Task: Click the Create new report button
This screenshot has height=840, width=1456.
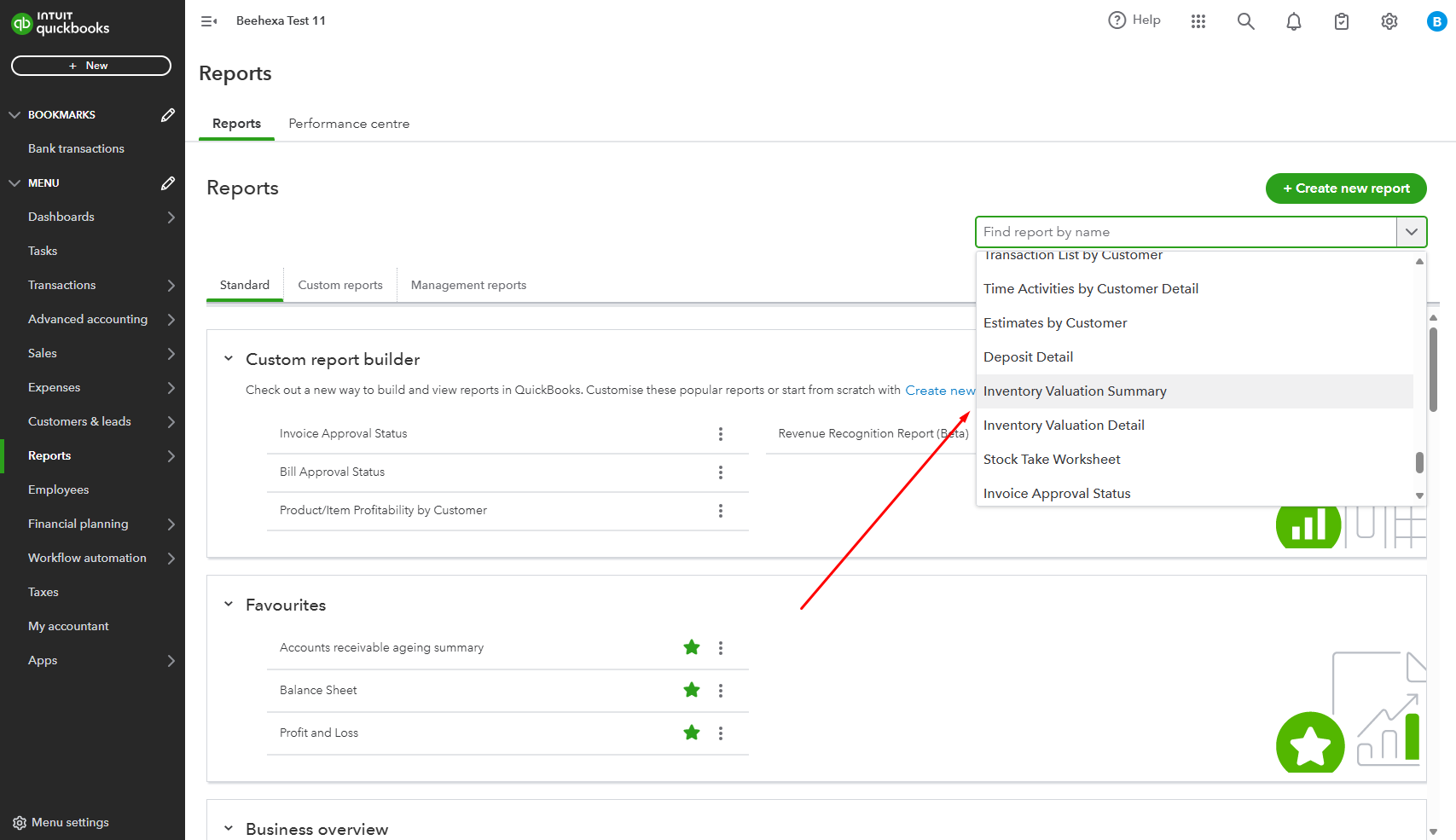Action: click(1345, 188)
